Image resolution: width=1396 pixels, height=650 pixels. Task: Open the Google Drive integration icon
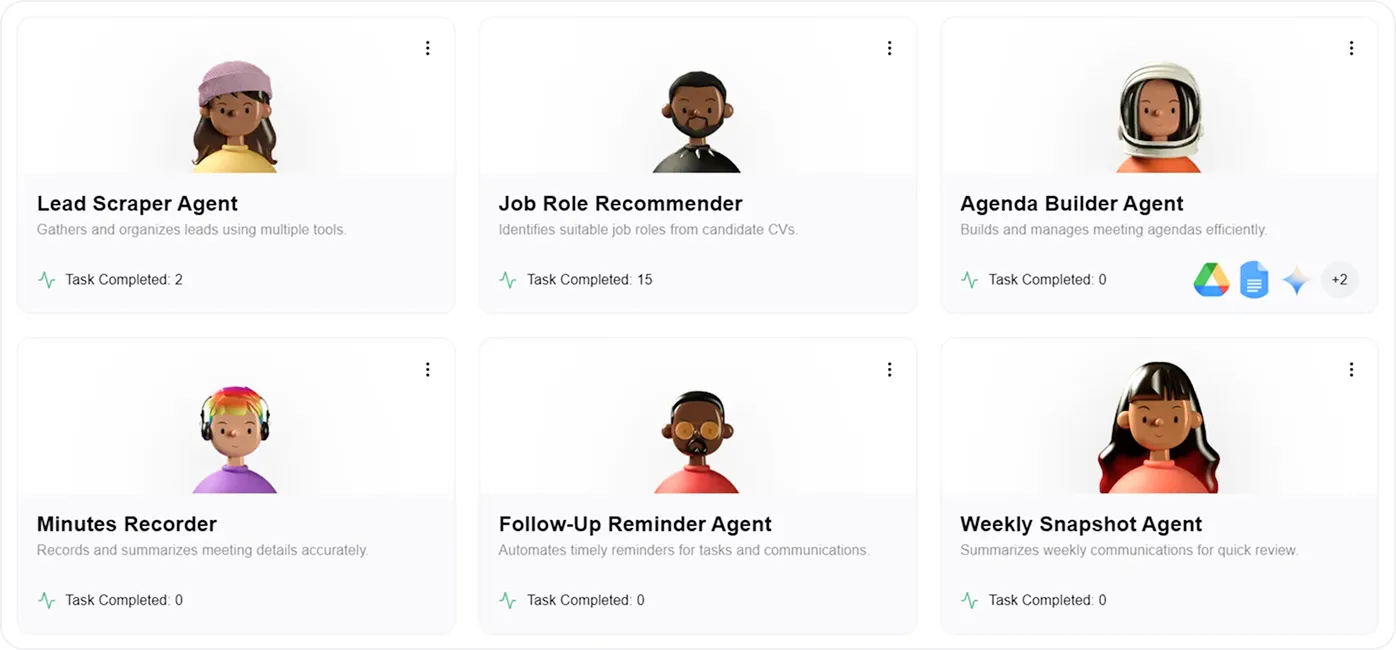(1211, 280)
